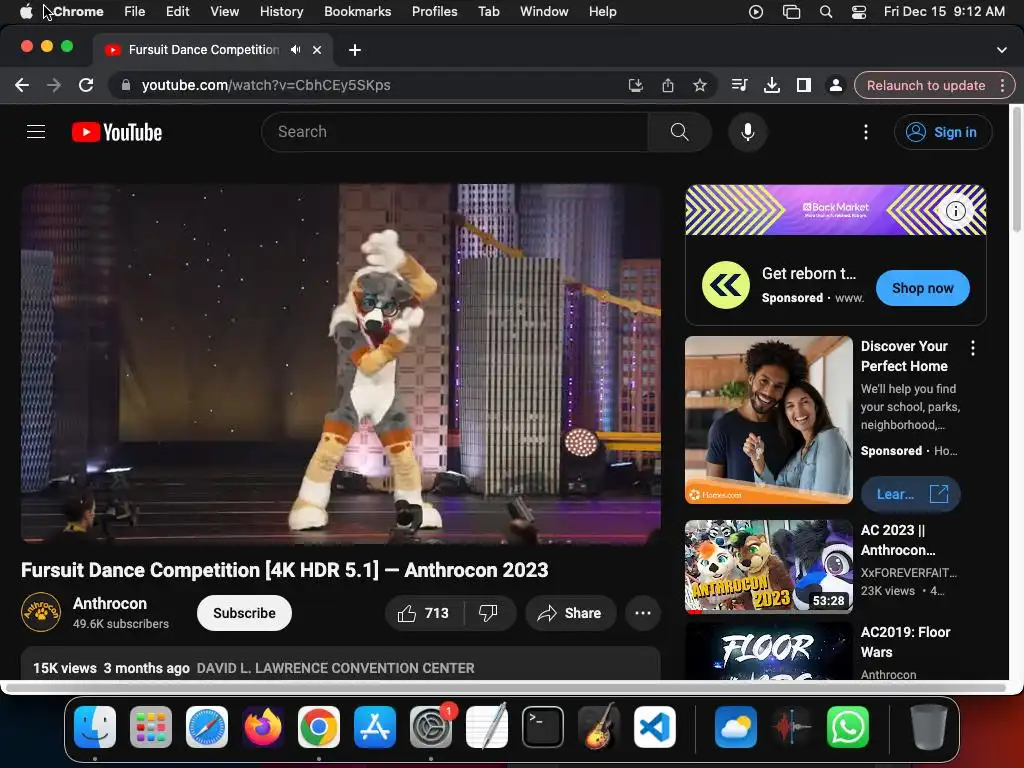
Task: Subscribe to the Anthrocon channel
Action: [x=244, y=613]
